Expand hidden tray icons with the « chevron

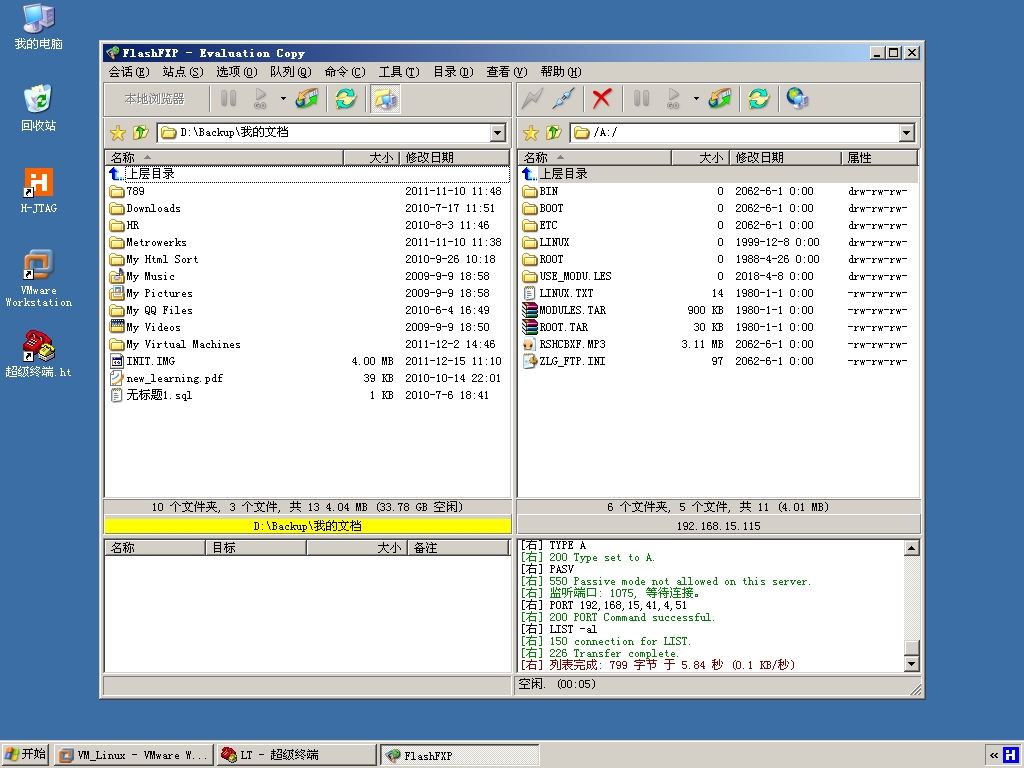993,756
